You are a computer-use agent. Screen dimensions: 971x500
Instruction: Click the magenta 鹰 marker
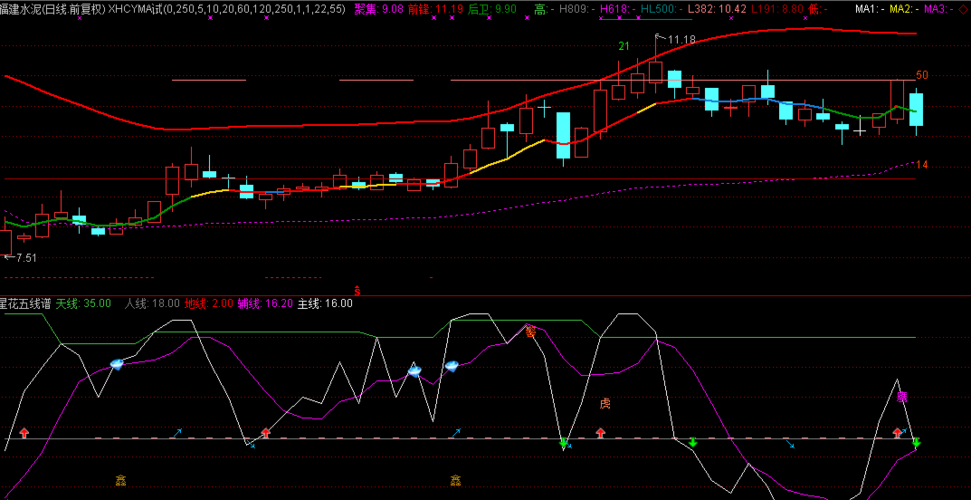point(902,397)
